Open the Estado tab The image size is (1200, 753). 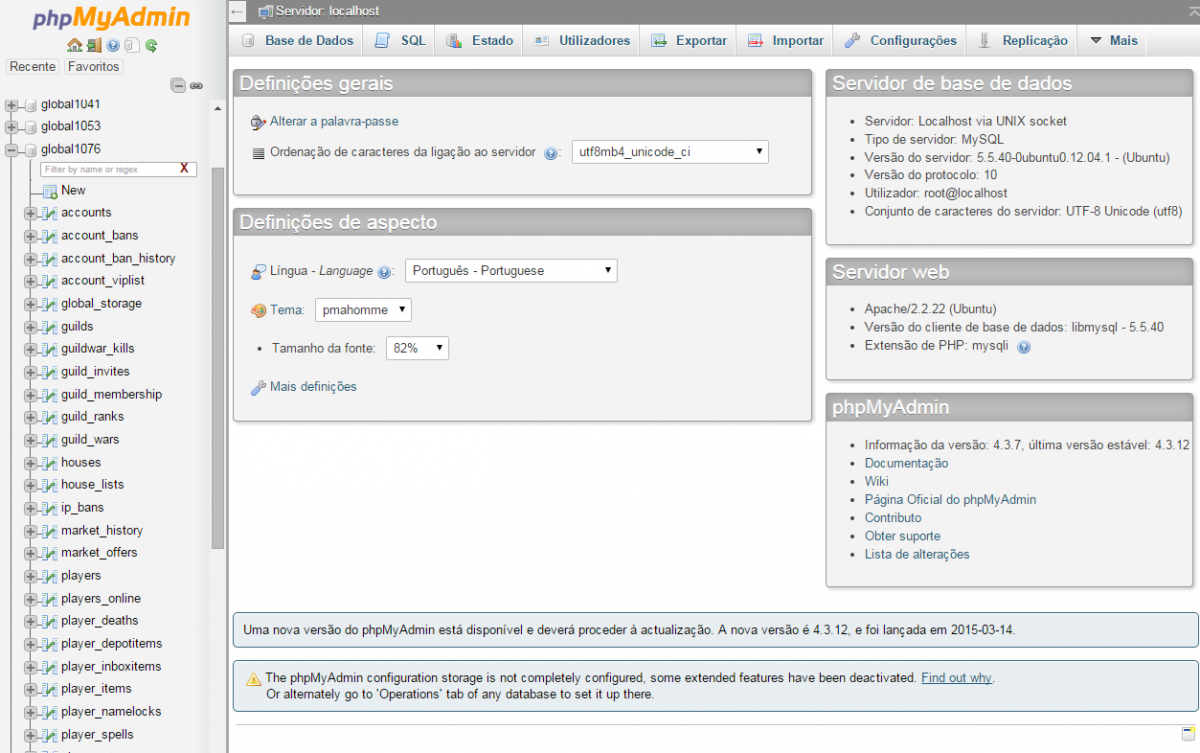479,41
